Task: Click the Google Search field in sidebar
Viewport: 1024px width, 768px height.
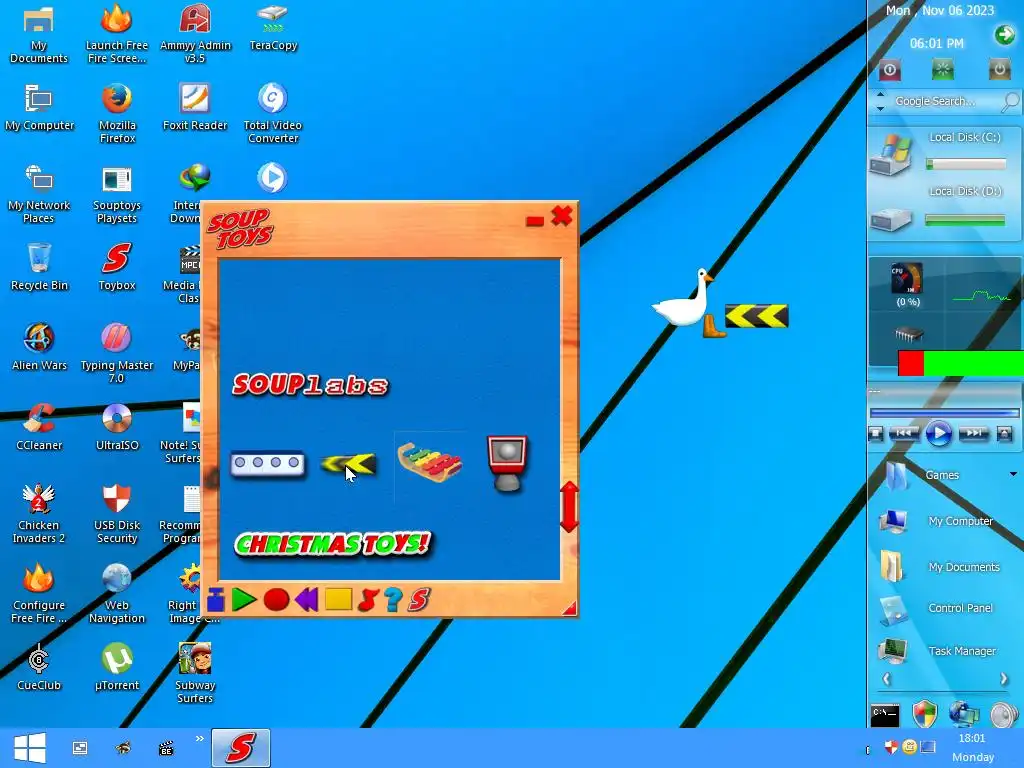Action: (x=945, y=101)
